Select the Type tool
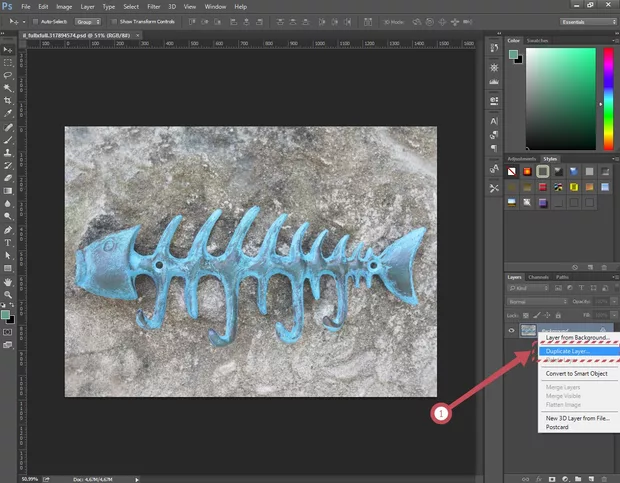Screen dimensions: 620x483 (x=9, y=242)
